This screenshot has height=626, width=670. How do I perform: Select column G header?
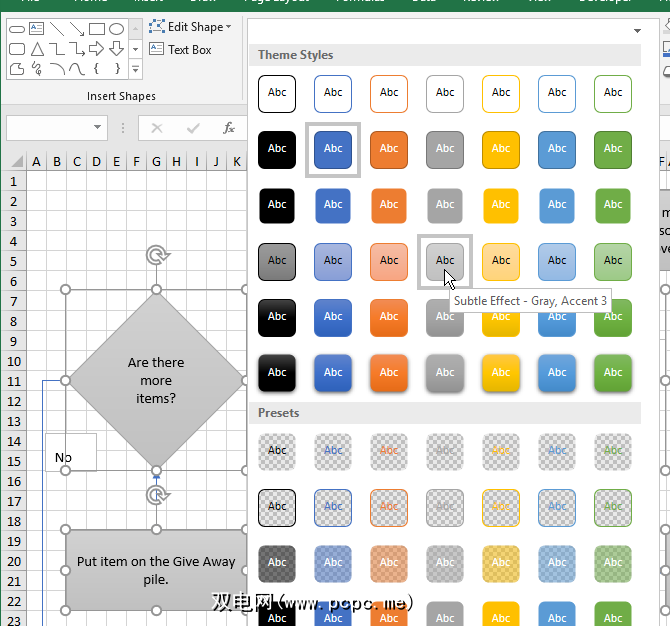click(x=156, y=162)
